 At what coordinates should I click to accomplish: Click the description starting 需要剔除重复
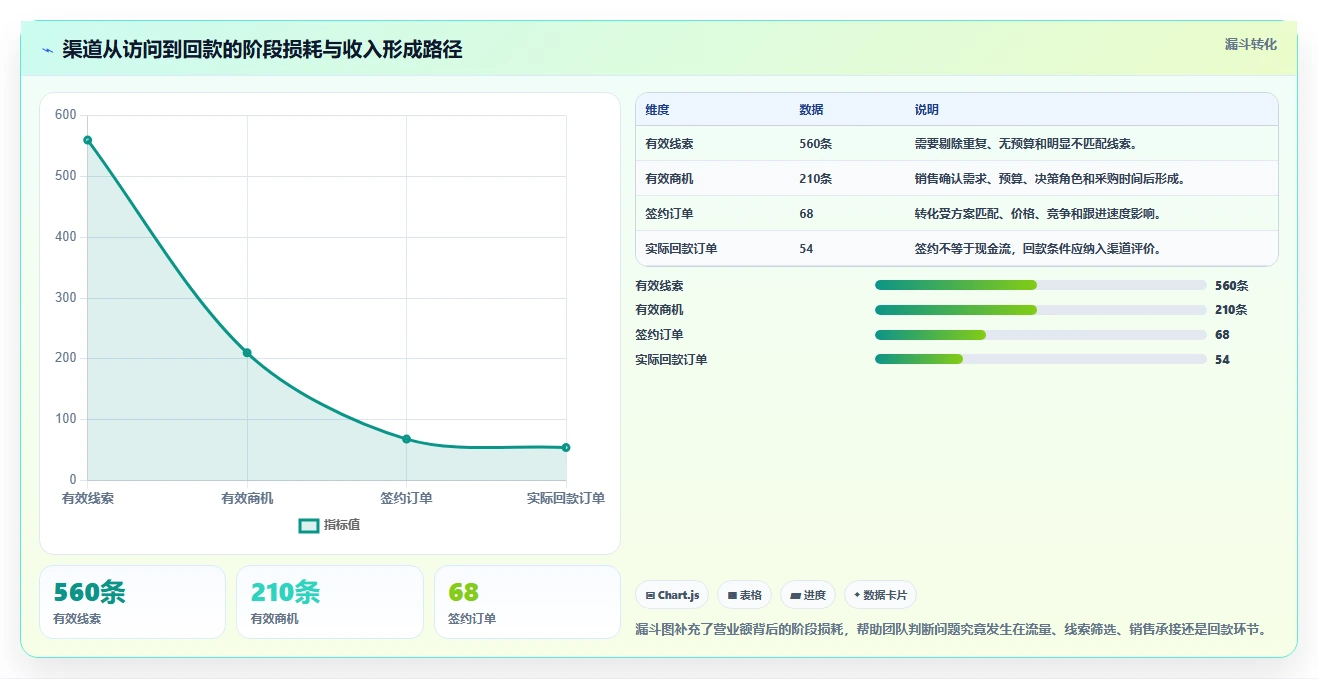tap(1026, 144)
